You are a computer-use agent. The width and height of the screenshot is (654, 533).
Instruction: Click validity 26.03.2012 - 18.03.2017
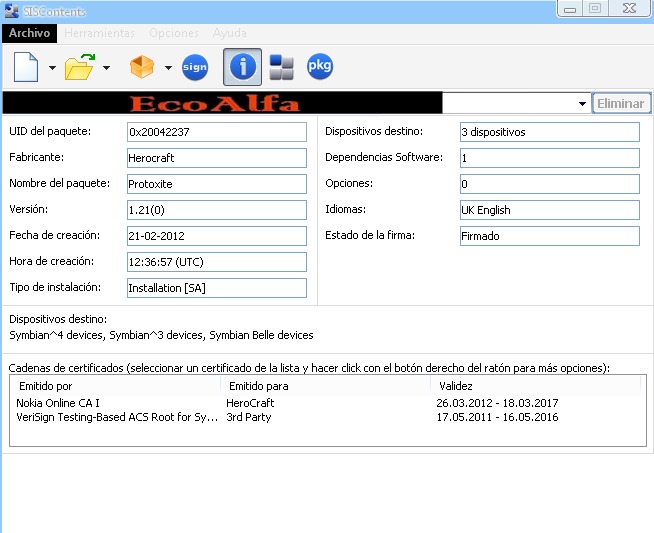pos(497,403)
